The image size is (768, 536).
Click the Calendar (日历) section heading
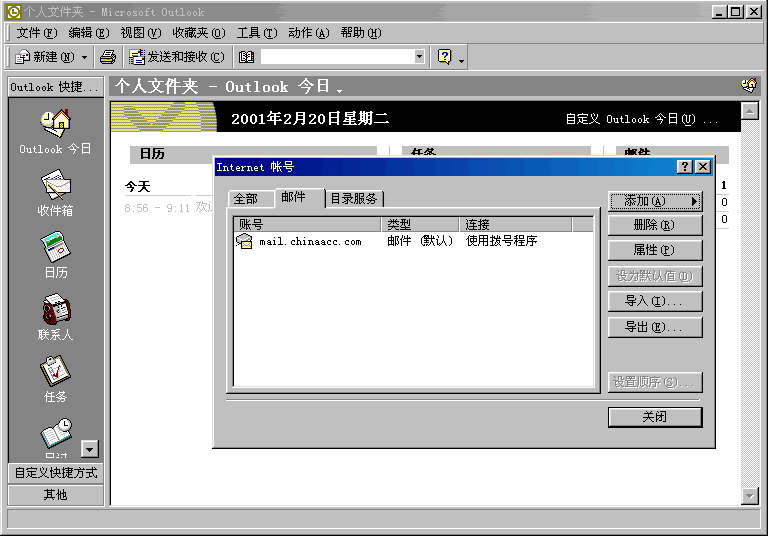click(x=152, y=154)
